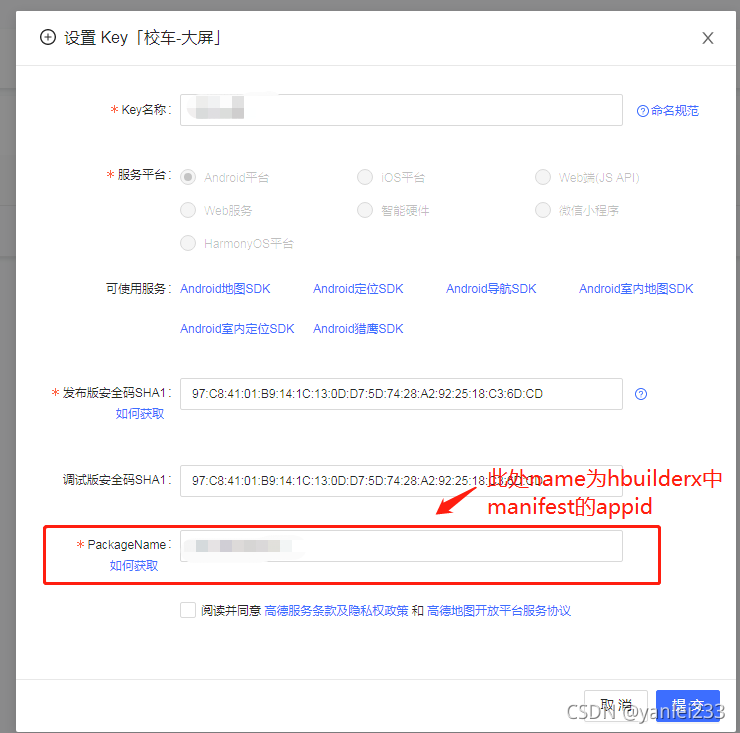The width and height of the screenshot is (740, 733).
Task: Click 如何获取 under release SHA1
Action: tap(140, 414)
